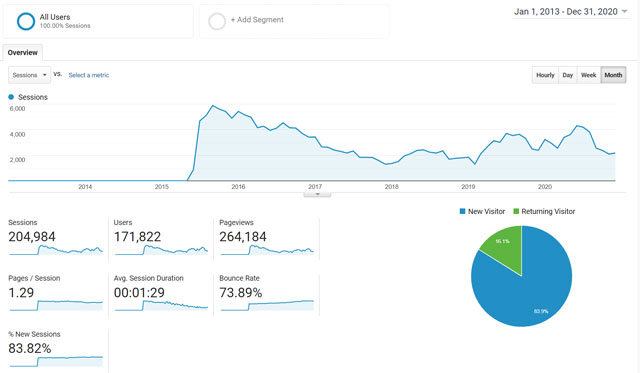Viewport: 640px width, 373px height.
Task: Click the + Add Segment button
Action: pyautogui.click(x=257, y=20)
